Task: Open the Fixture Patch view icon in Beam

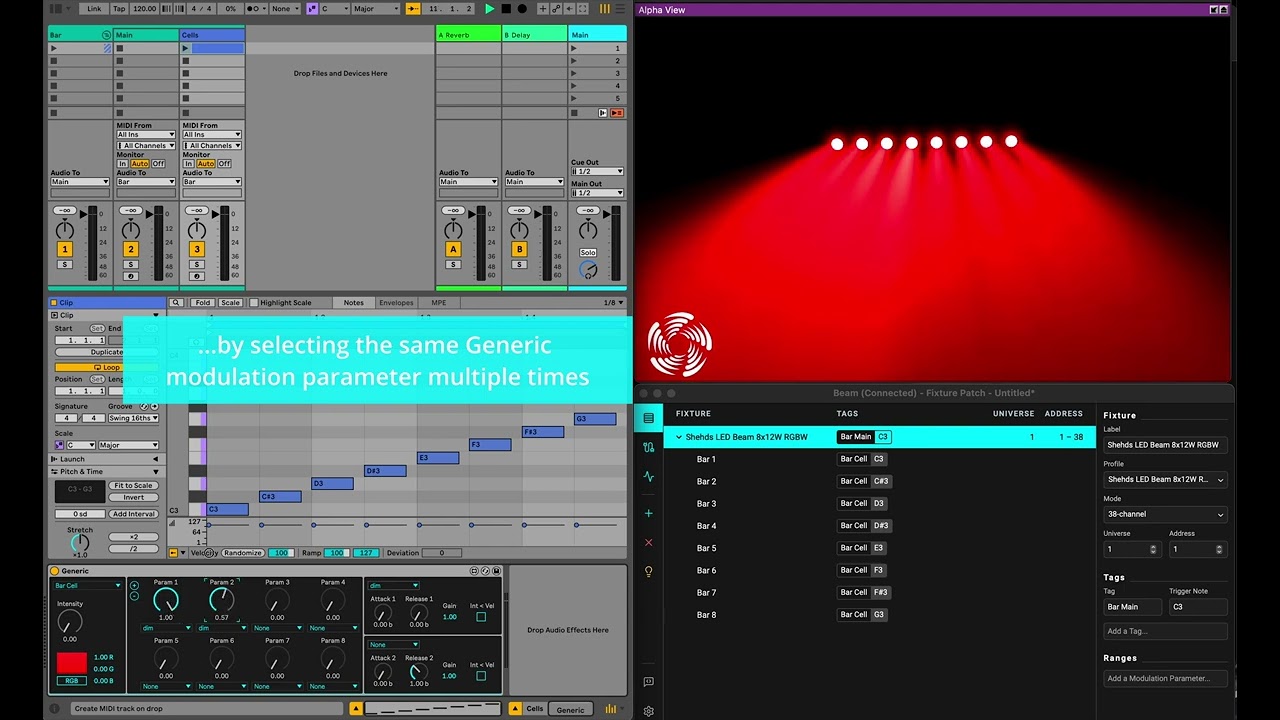Action: tap(648, 418)
